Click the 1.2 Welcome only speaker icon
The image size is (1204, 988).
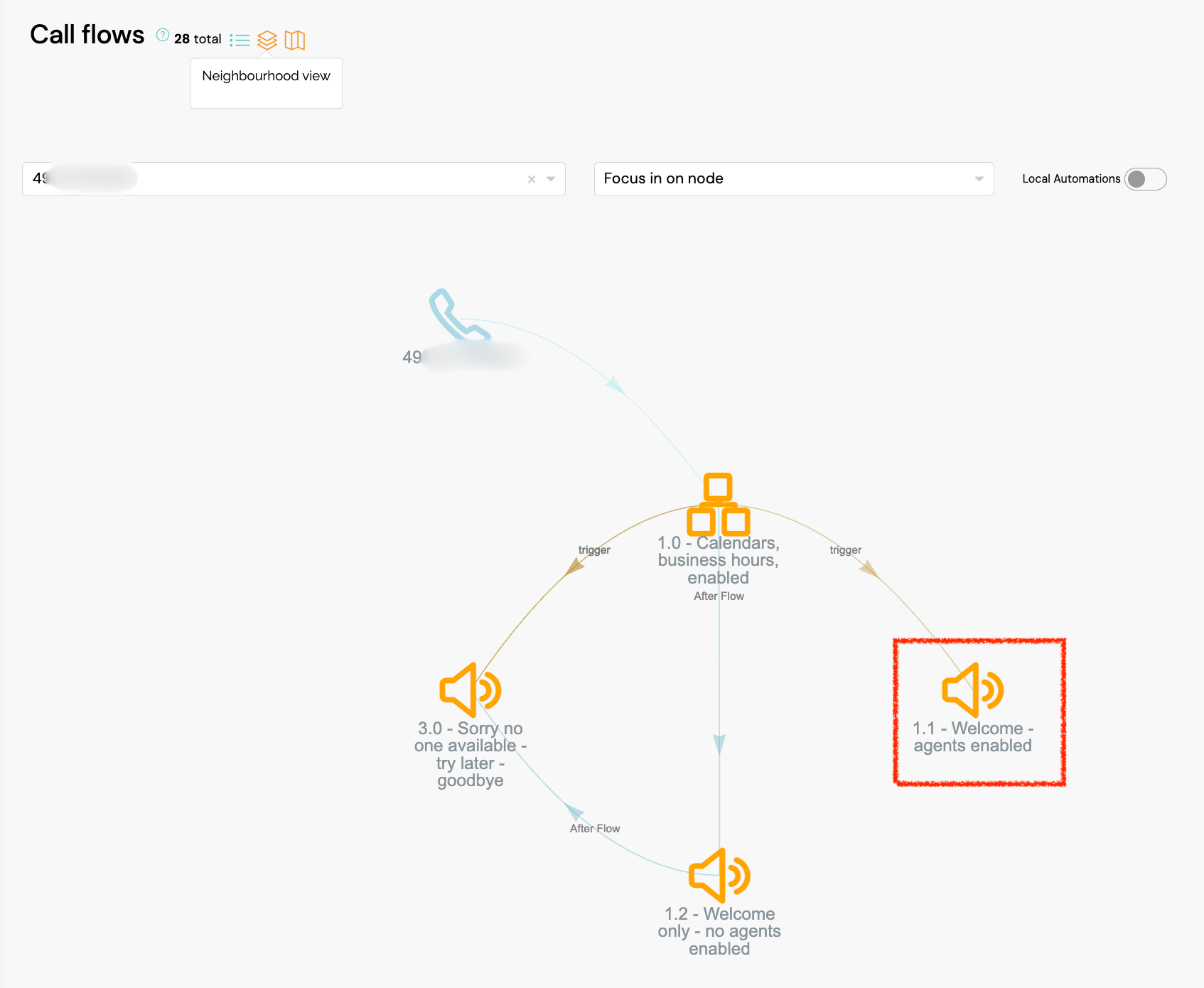[x=719, y=875]
